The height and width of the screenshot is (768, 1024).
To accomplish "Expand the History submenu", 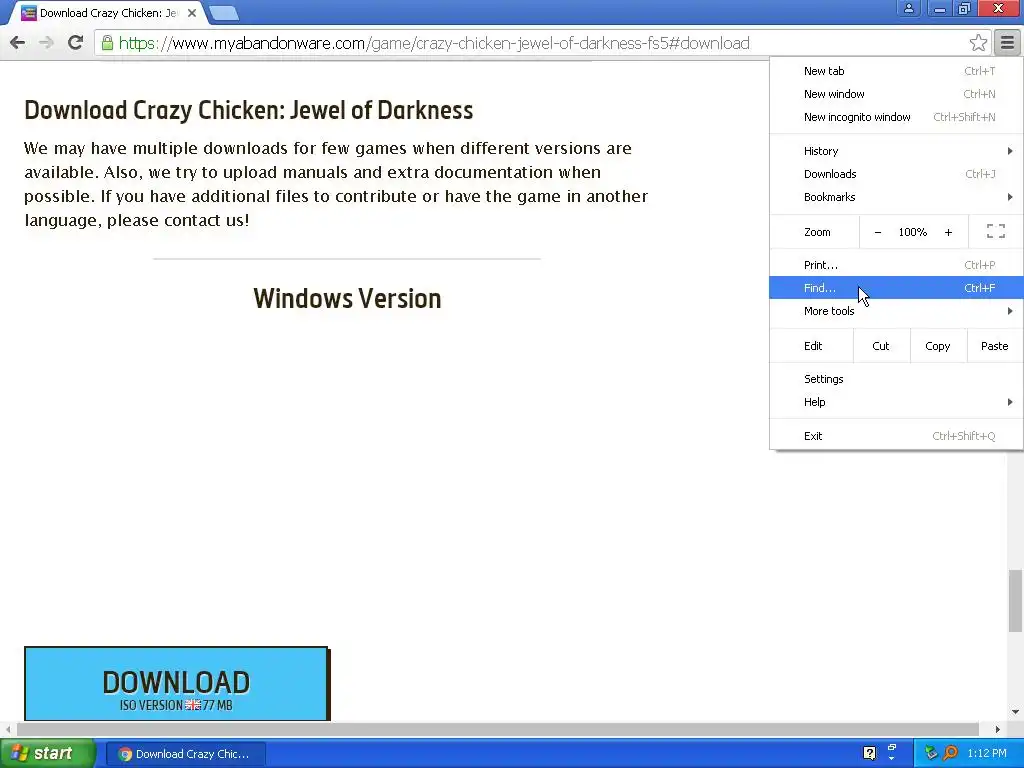I will 896,151.
